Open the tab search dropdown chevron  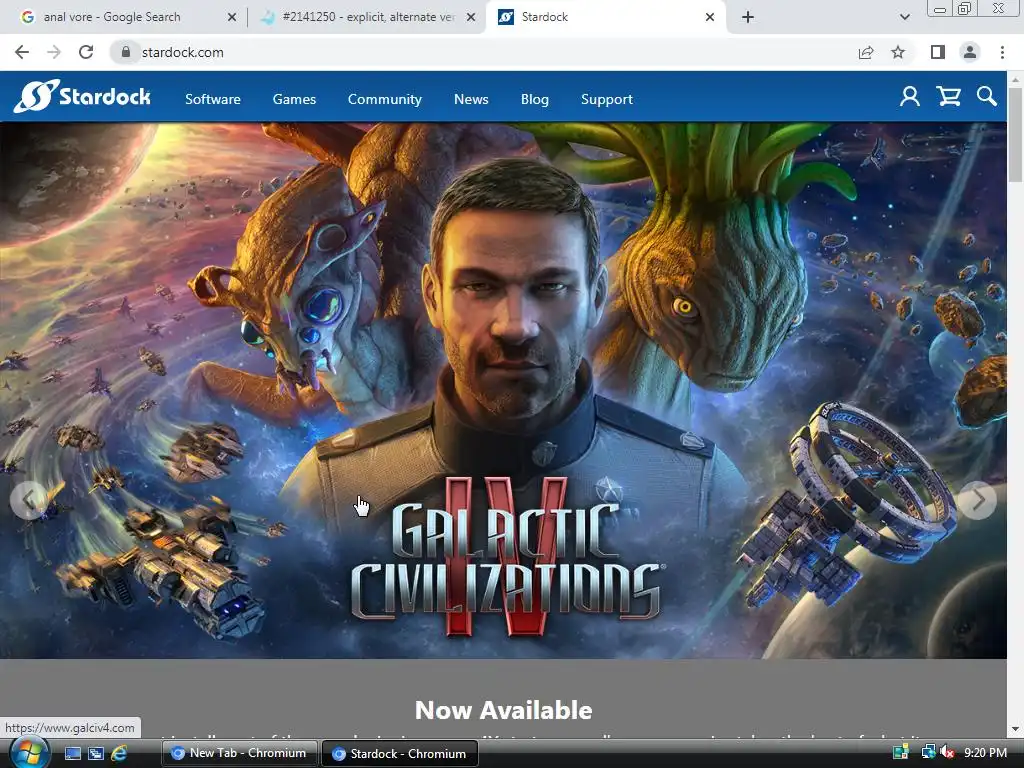(x=904, y=17)
